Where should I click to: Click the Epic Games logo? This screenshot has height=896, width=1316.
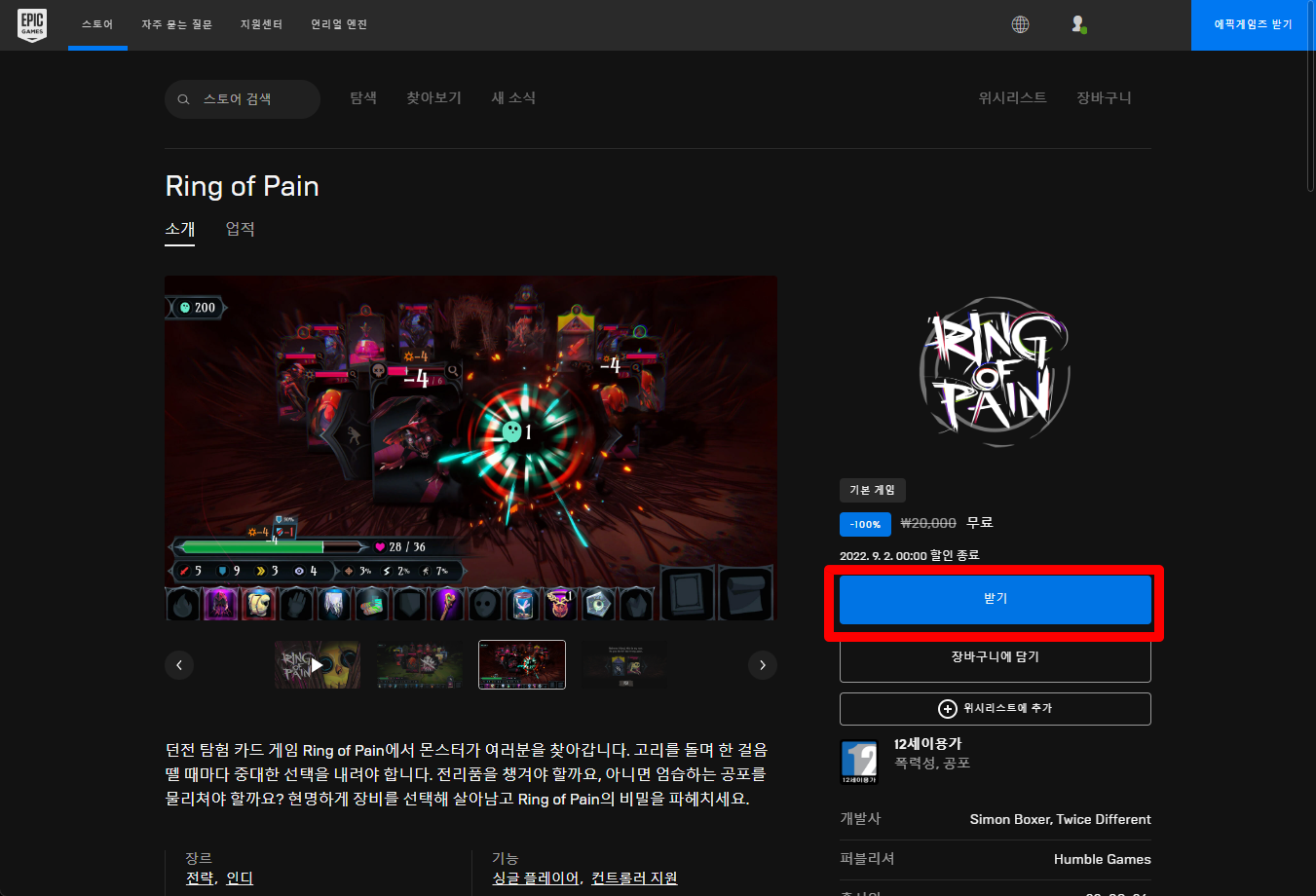click(32, 24)
